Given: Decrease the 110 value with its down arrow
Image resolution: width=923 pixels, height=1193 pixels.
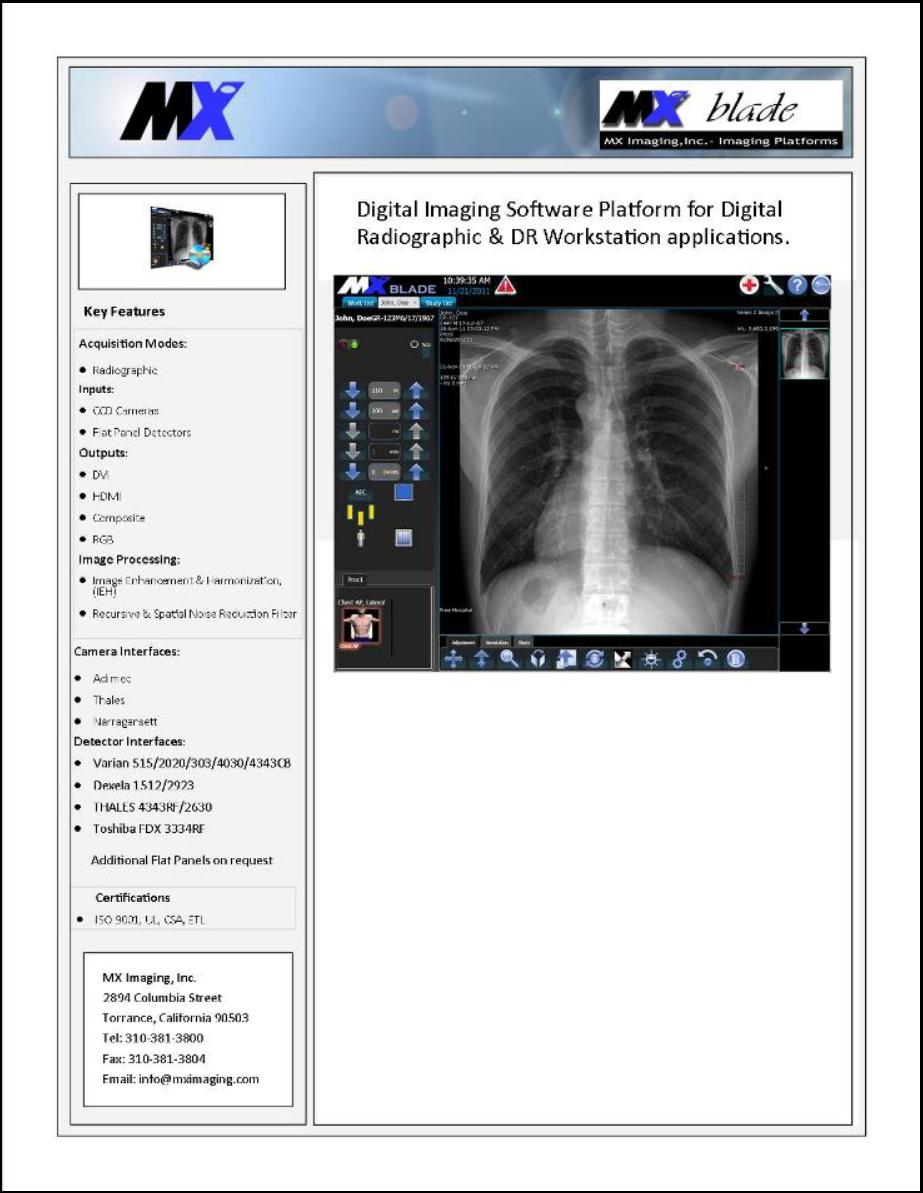Looking at the screenshot, I should 352,390.
